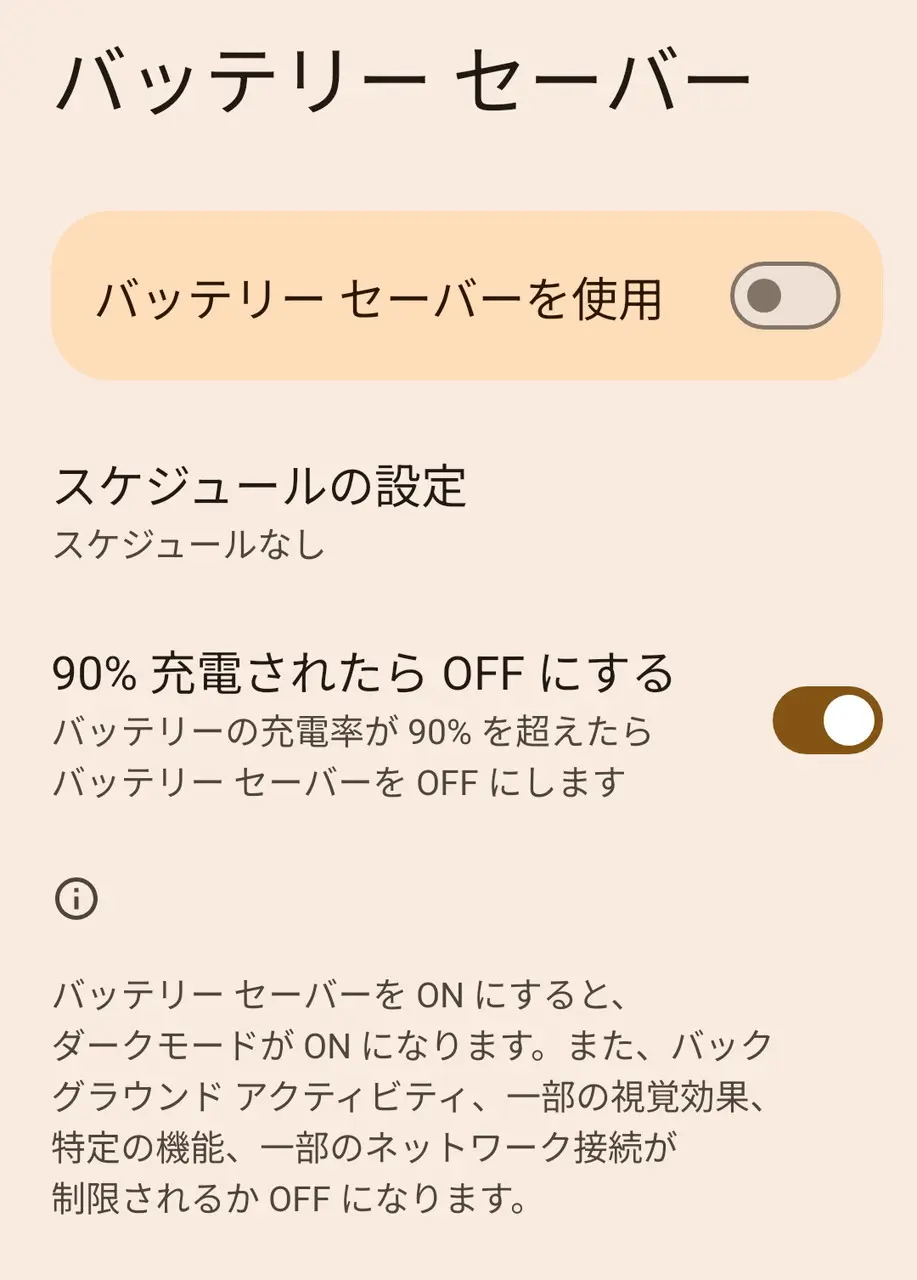The width and height of the screenshot is (917, 1280).
Task: Click the ダークモードが ON になります text
Action: [300, 1047]
